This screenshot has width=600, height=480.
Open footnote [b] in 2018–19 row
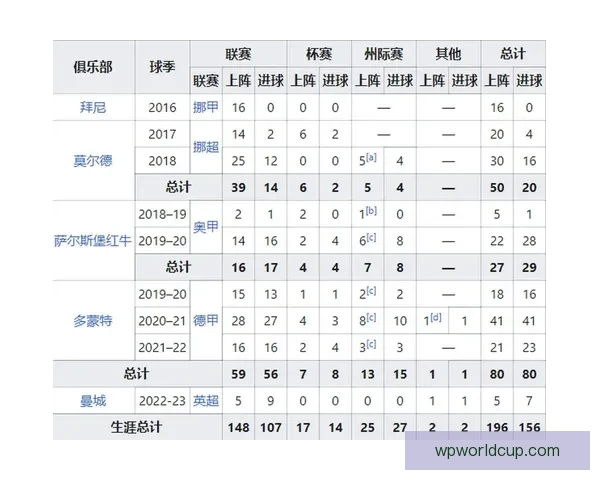point(371,211)
